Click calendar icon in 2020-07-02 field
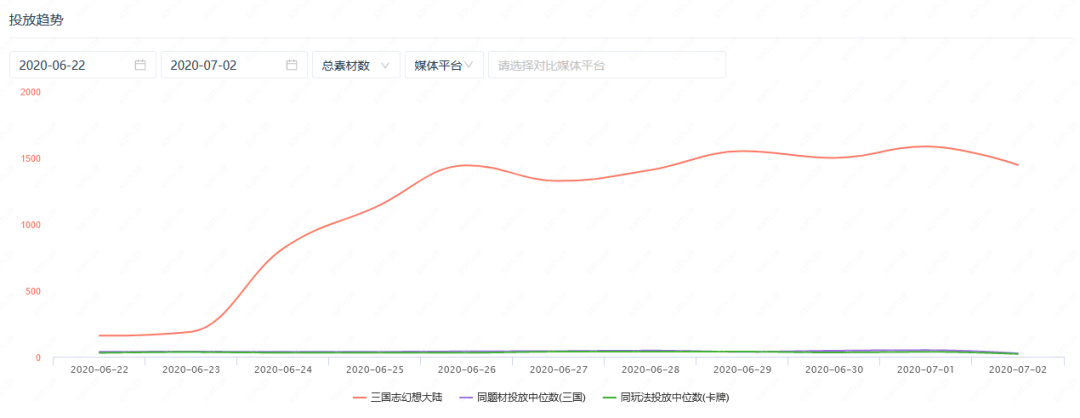 coord(291,65)
